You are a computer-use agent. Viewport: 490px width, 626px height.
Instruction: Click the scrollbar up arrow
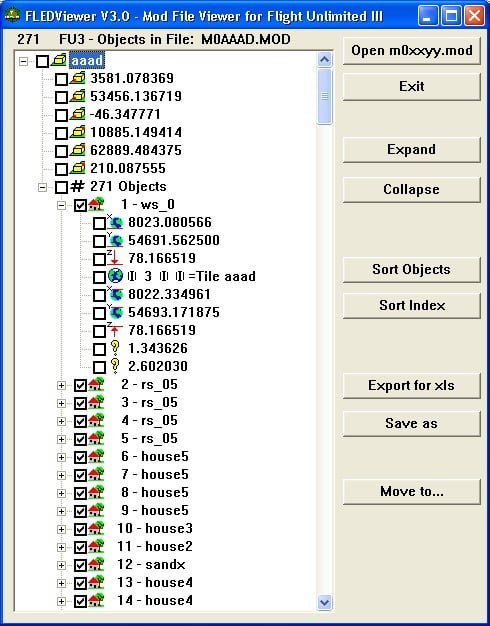(325, 60)
